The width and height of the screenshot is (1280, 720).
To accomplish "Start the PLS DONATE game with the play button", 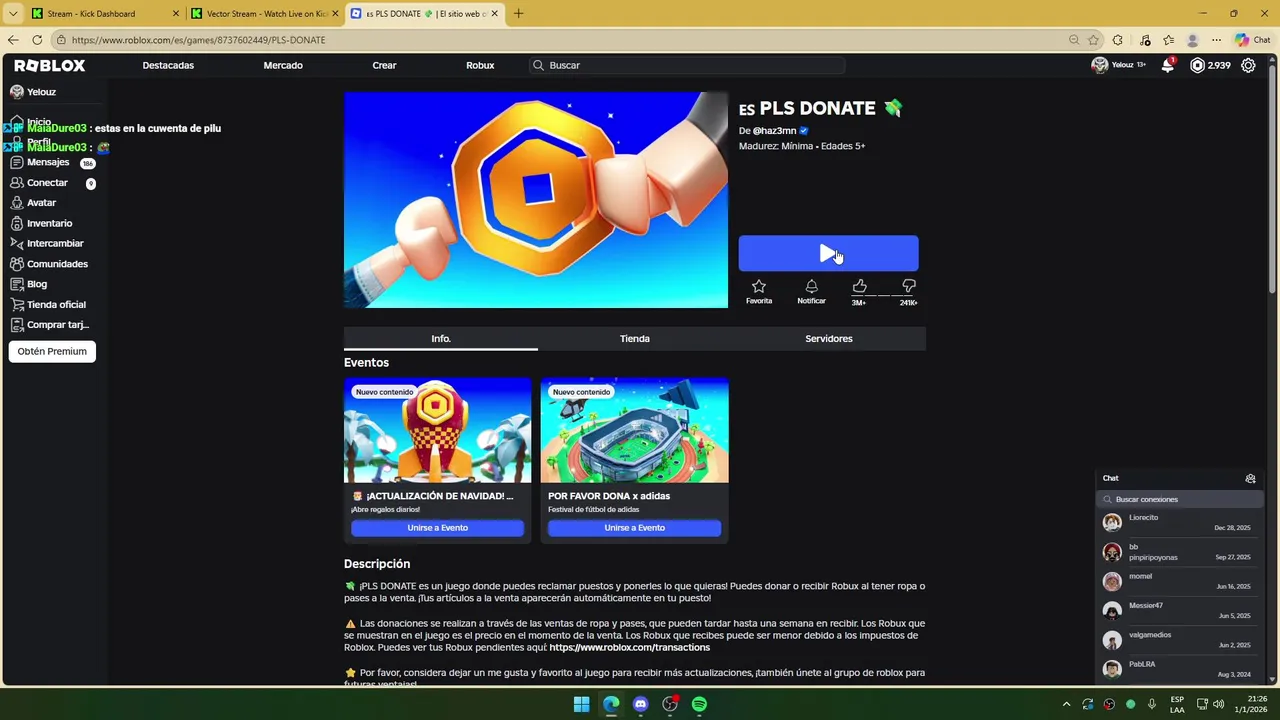I will (828, 253).
